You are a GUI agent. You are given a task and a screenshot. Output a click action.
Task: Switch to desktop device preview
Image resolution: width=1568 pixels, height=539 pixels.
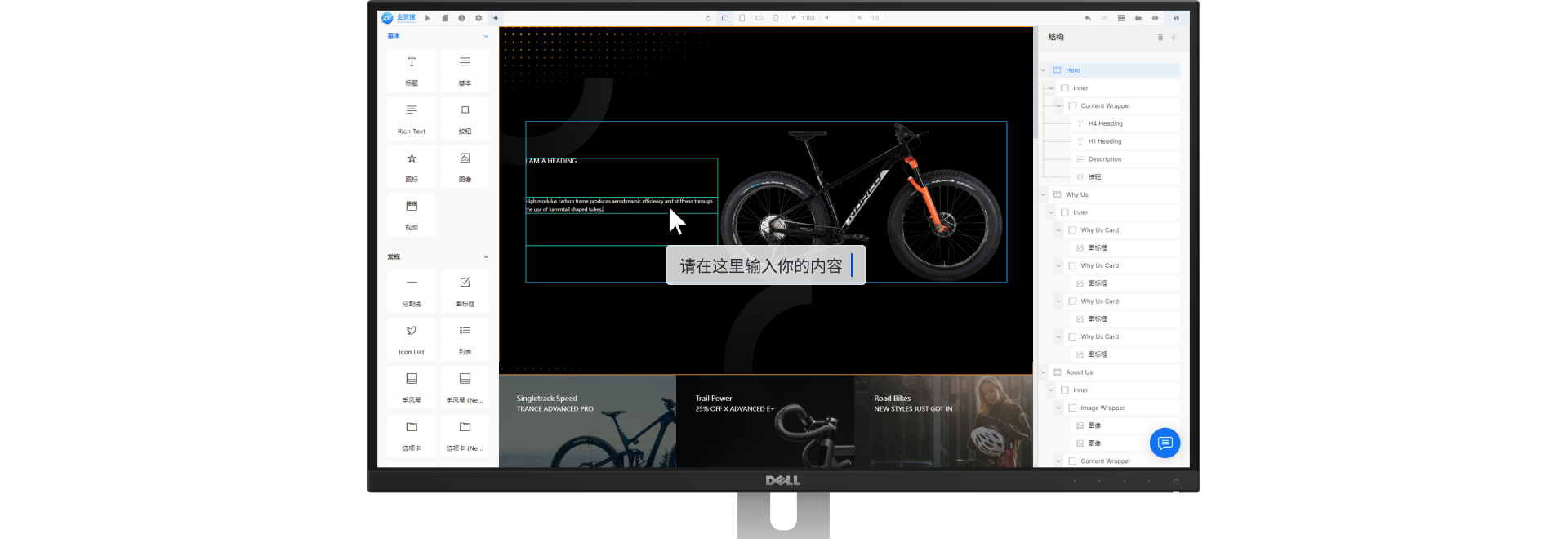coord(725,17)
